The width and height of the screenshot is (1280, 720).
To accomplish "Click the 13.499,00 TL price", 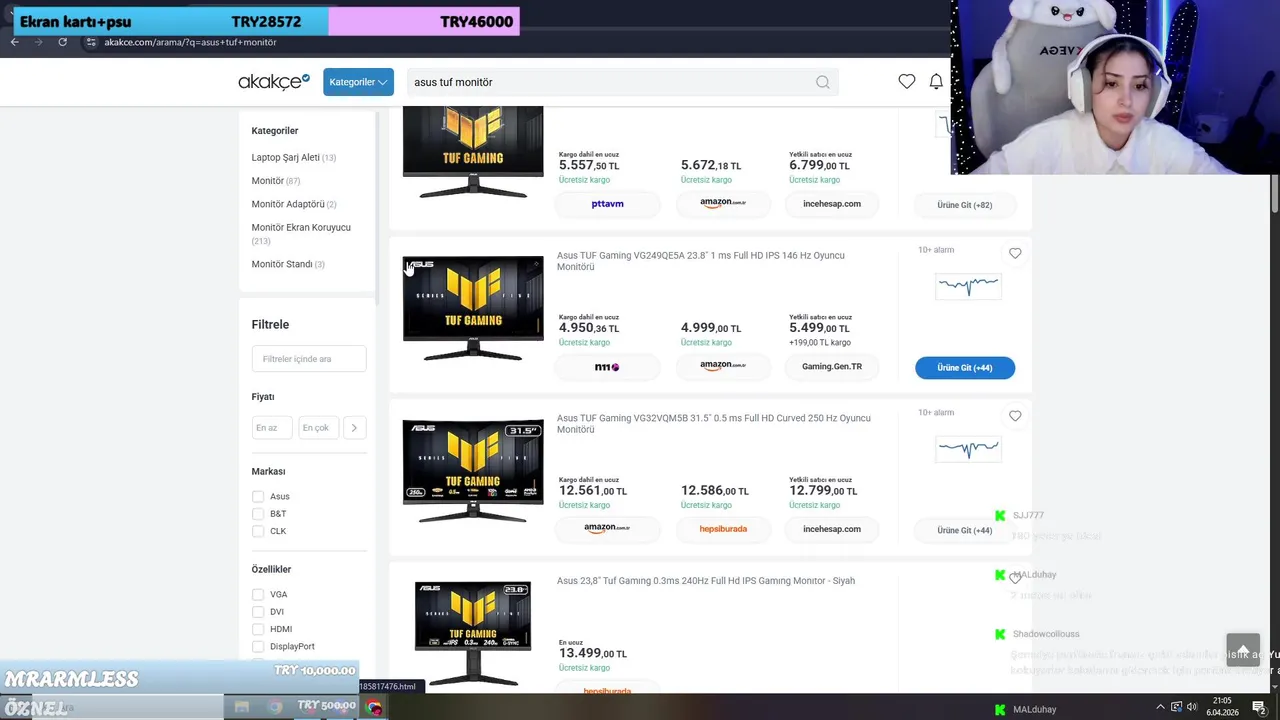I will (x=593, y=653).
